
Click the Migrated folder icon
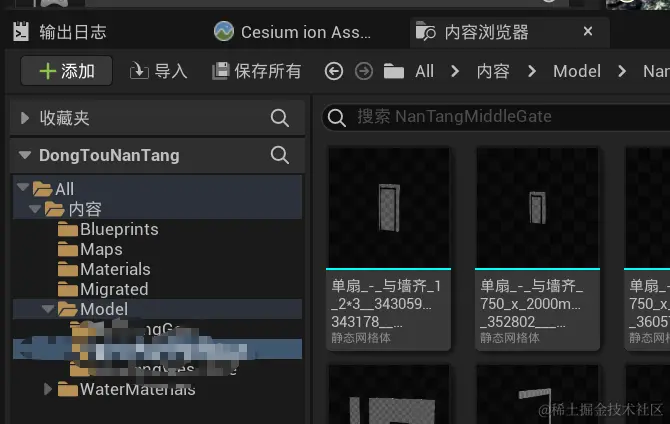coord(68,290)
